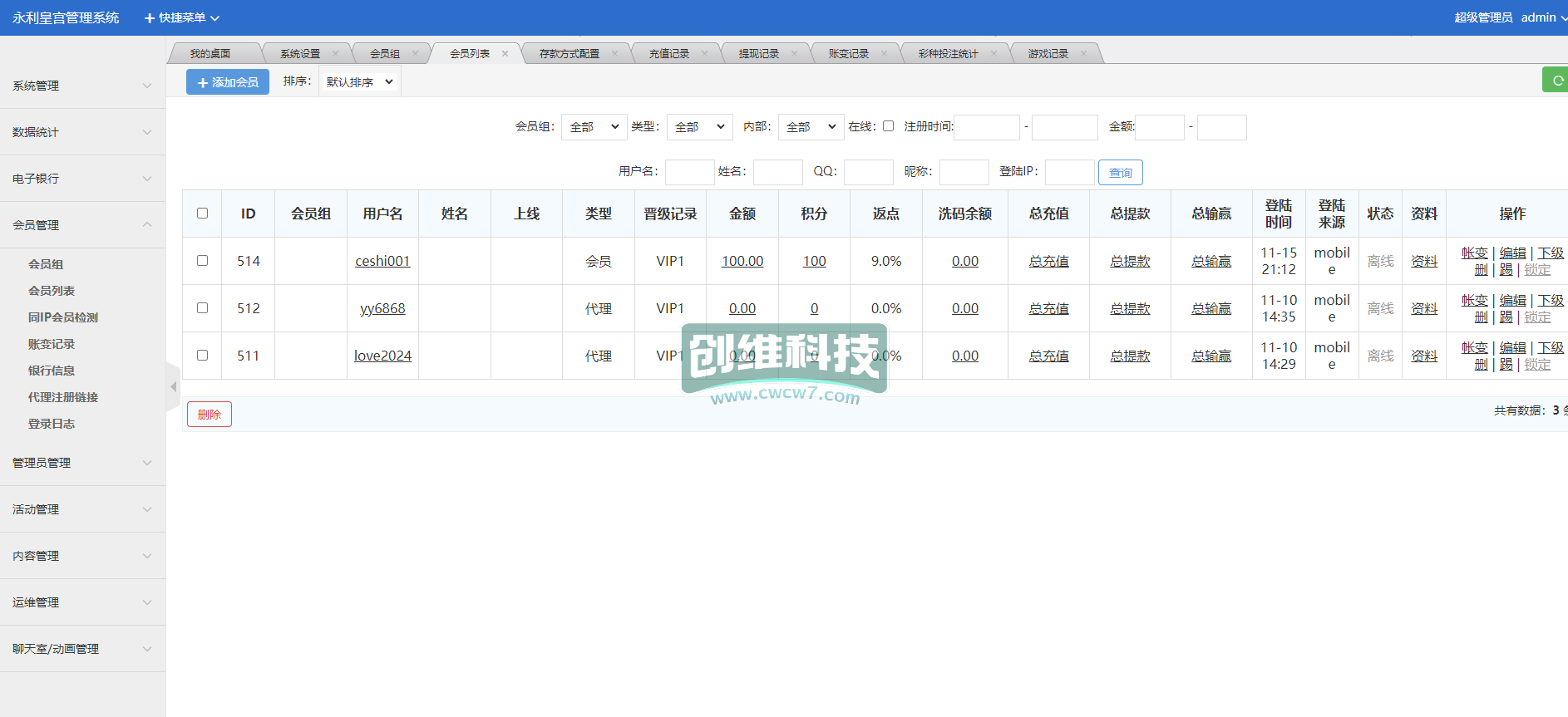Click 编辑 edit link in ceshi001 row
Screen dimensions: 1568x717
coord(1513,253)
